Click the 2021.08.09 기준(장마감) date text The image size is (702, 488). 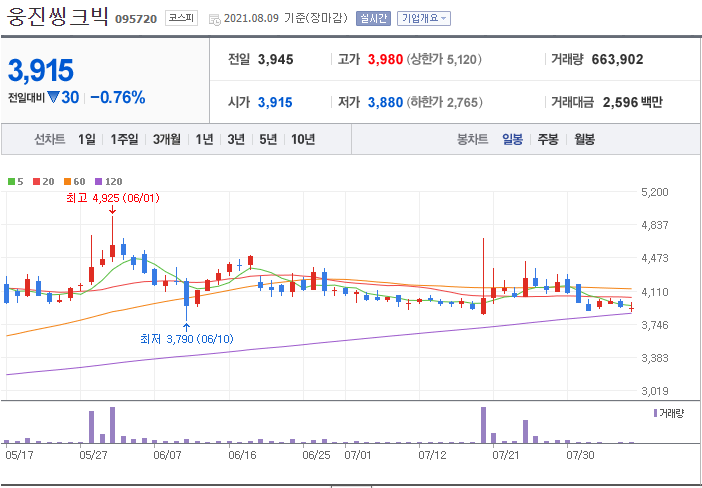[x=286, y=19]
